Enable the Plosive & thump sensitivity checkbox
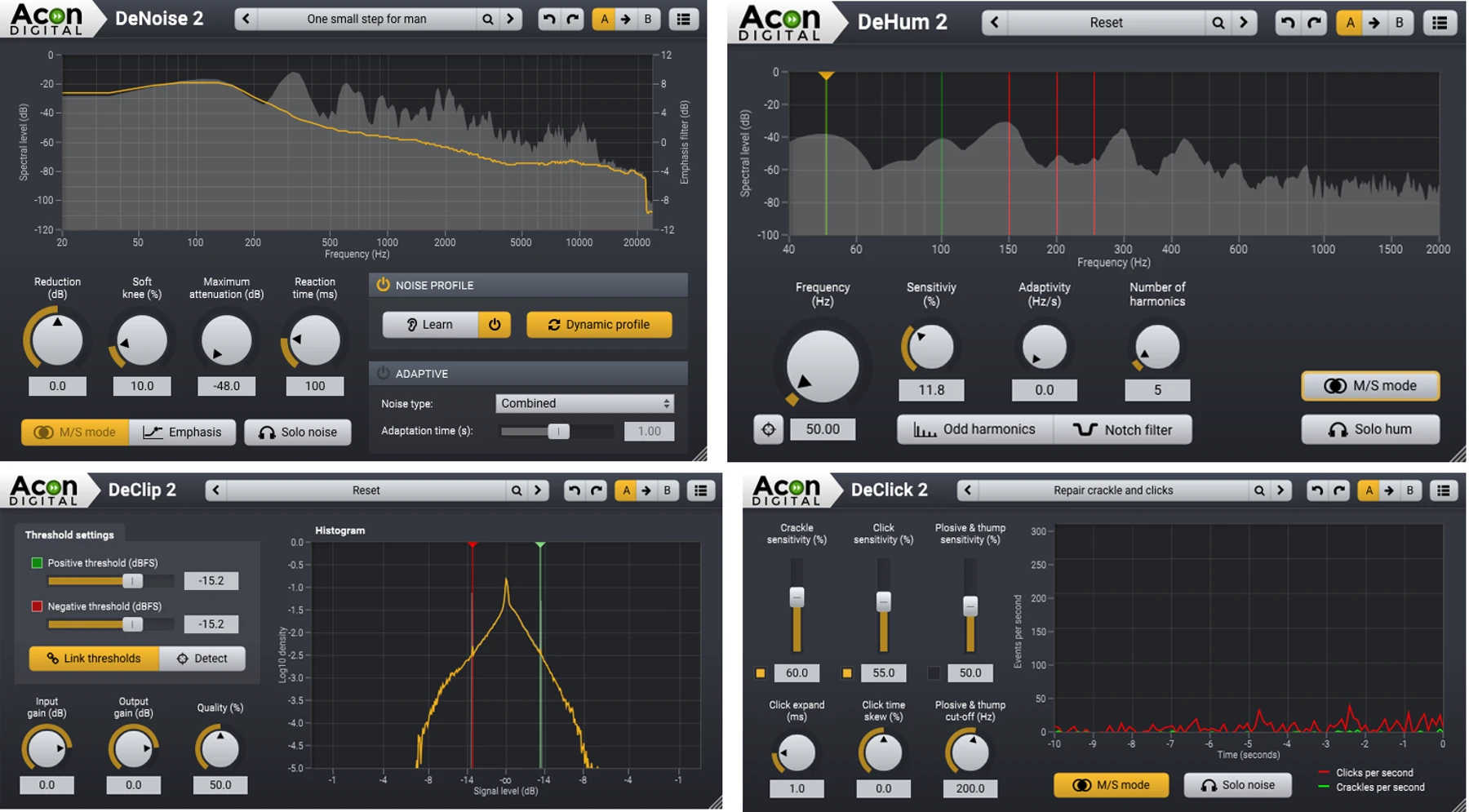The height and width of the screenshot is (812, 1469). click(934, 673)
